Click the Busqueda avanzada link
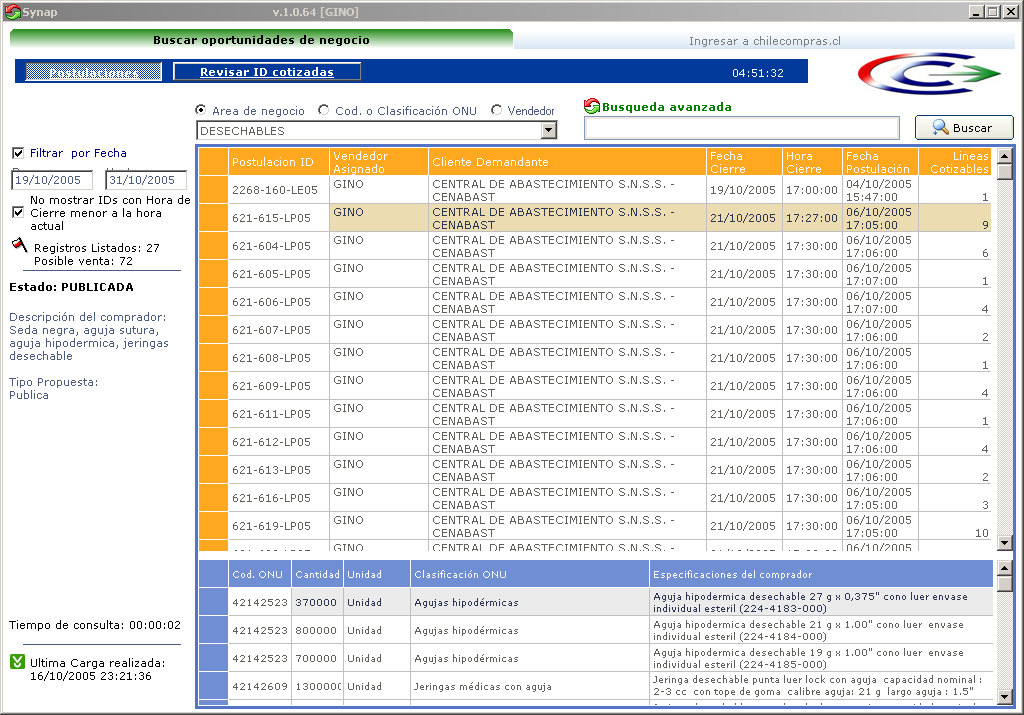The height and width of the screenshot is (715, 1024). [x=666, y=106]
